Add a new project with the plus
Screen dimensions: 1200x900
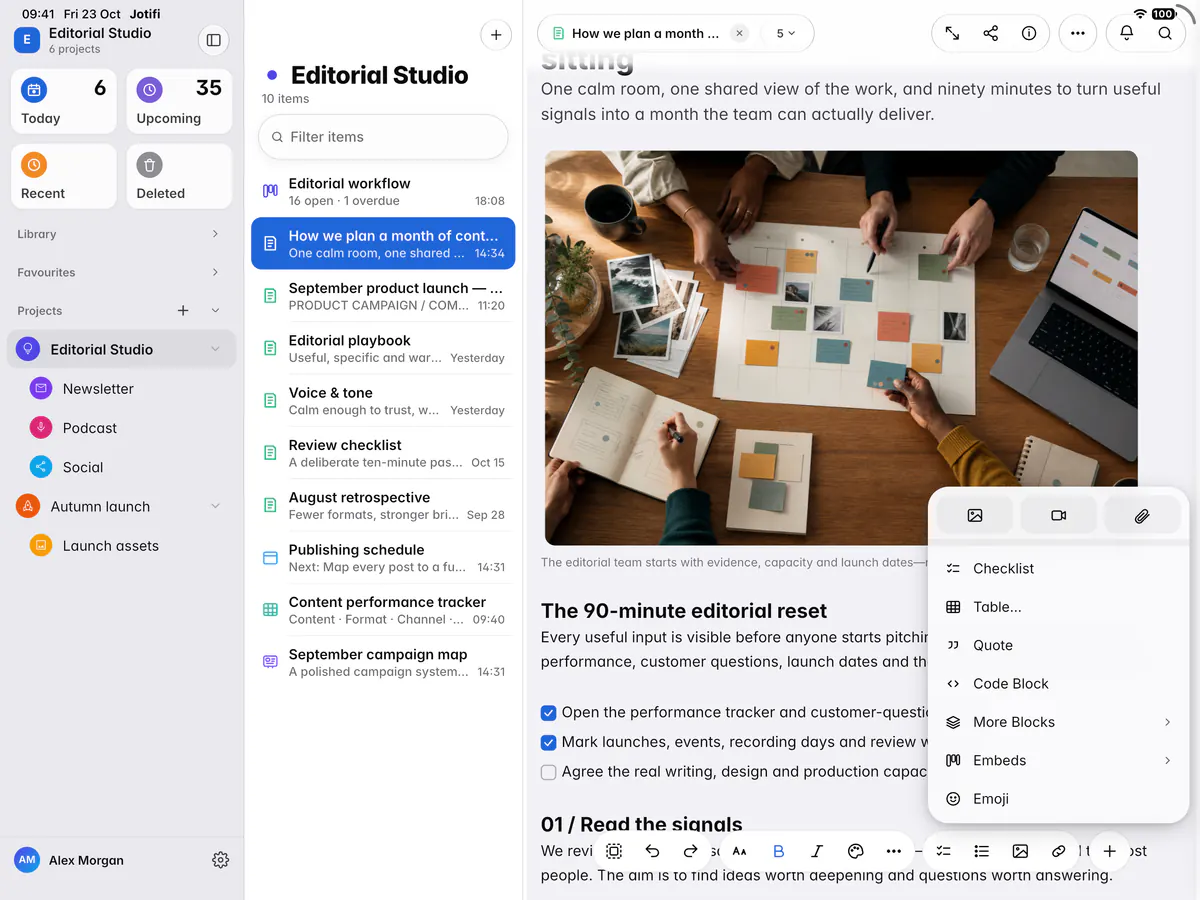[183, 311]
